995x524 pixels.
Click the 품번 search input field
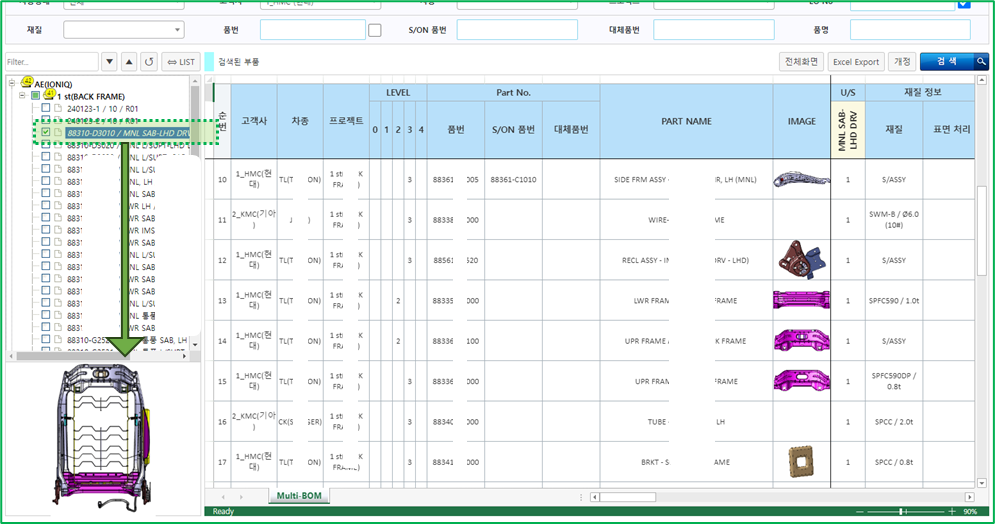coord(312,30)
